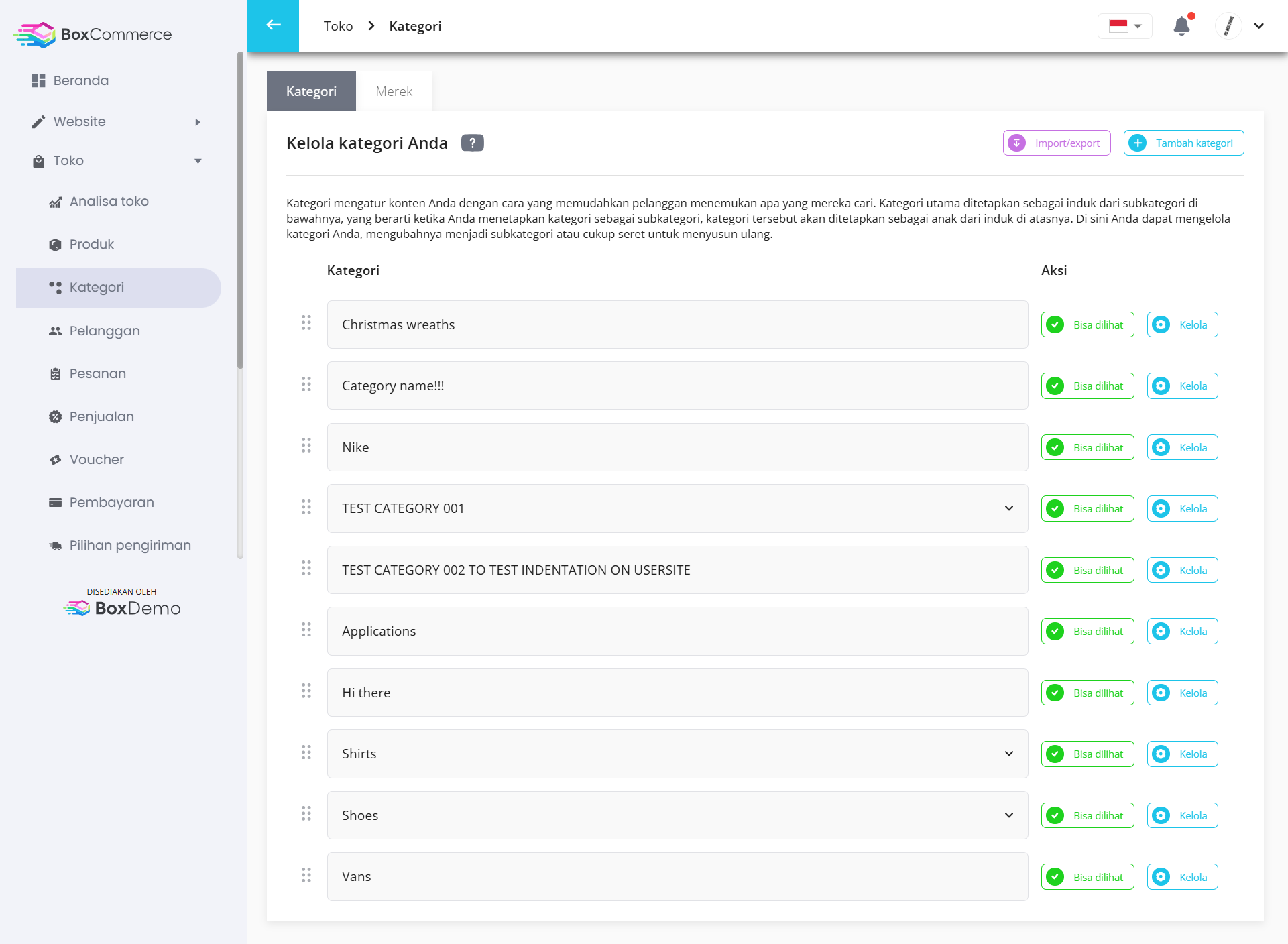Open account menu chevron beside avatar
The image size is (1288, 944).
click(1259, 26)
